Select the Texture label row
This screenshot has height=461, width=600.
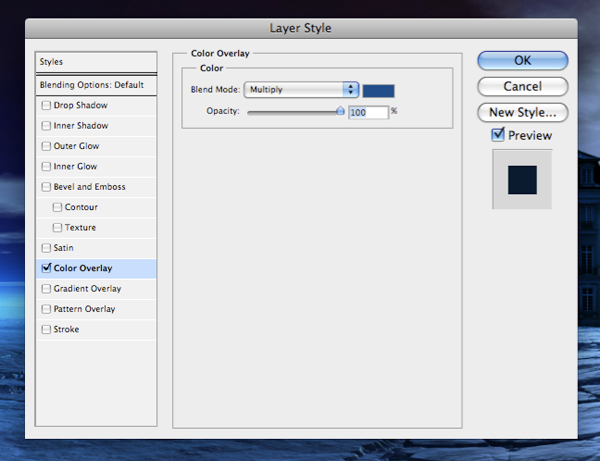(x=96, y=227)
